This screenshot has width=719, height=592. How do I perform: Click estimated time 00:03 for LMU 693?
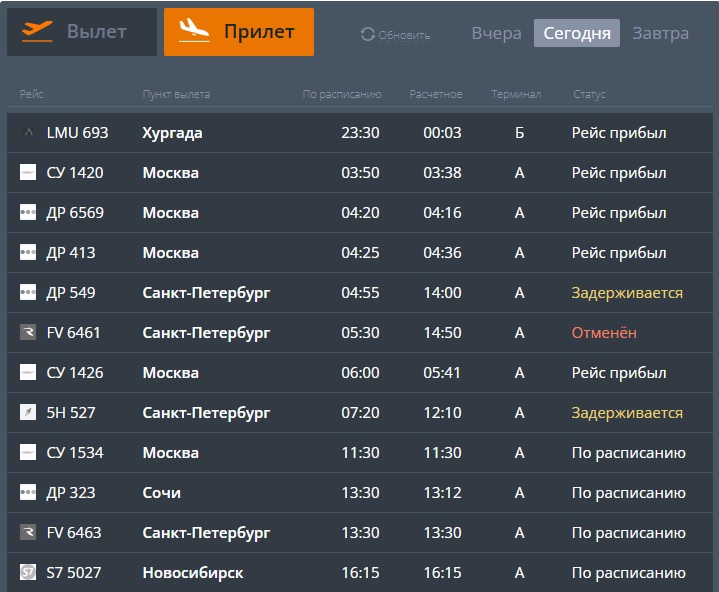click(442, 133)
